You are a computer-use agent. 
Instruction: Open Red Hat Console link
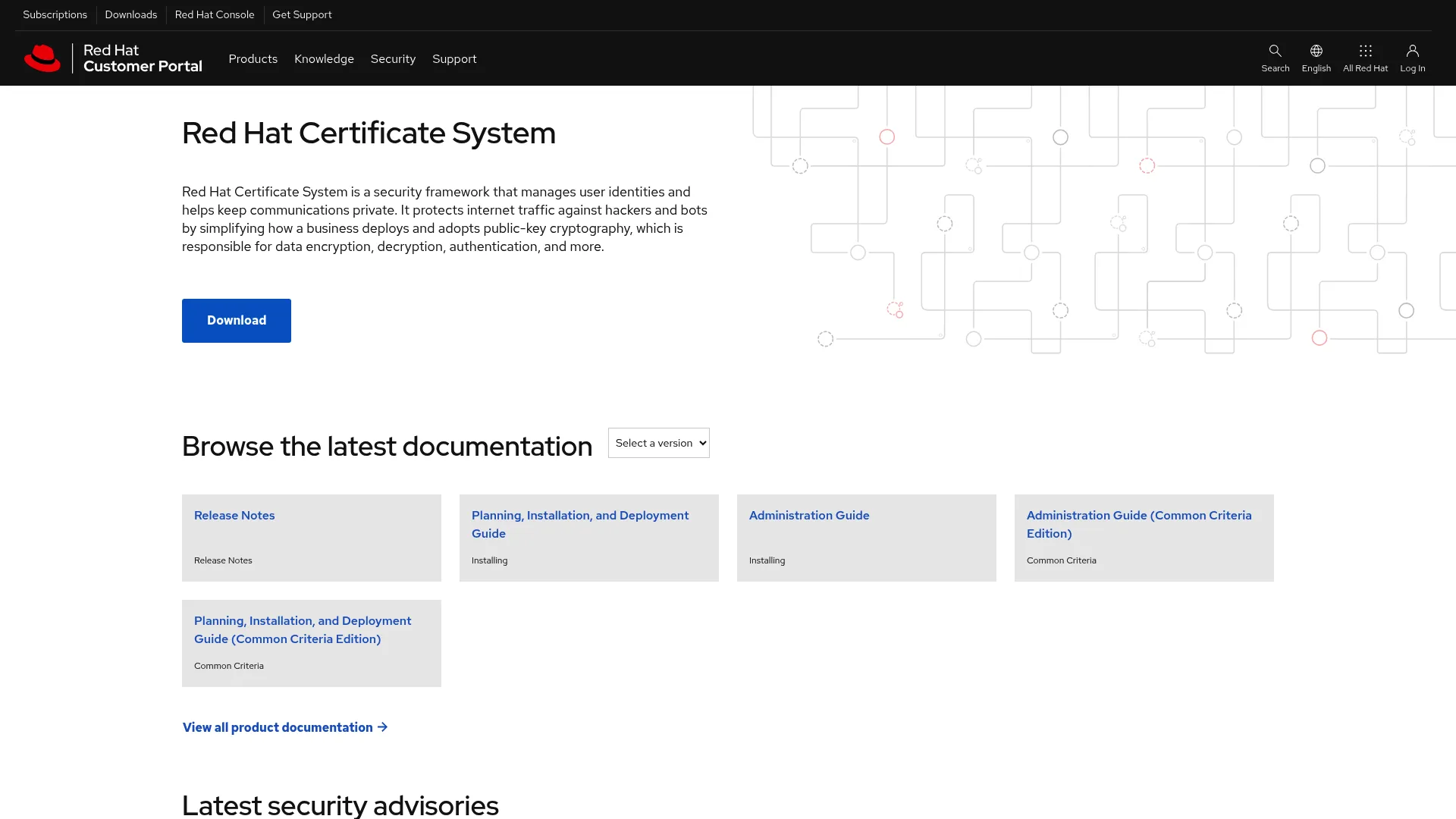click(x=215, y=14)
